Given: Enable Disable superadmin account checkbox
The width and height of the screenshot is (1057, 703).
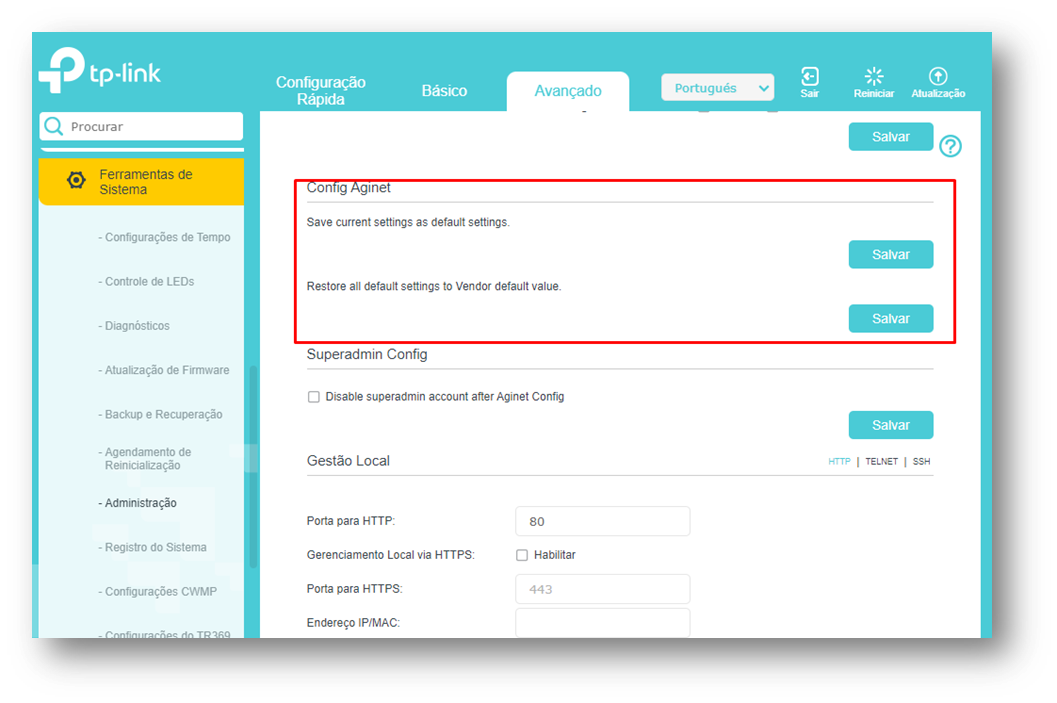Looking at the screenshot, I should [x=314, y=397].
